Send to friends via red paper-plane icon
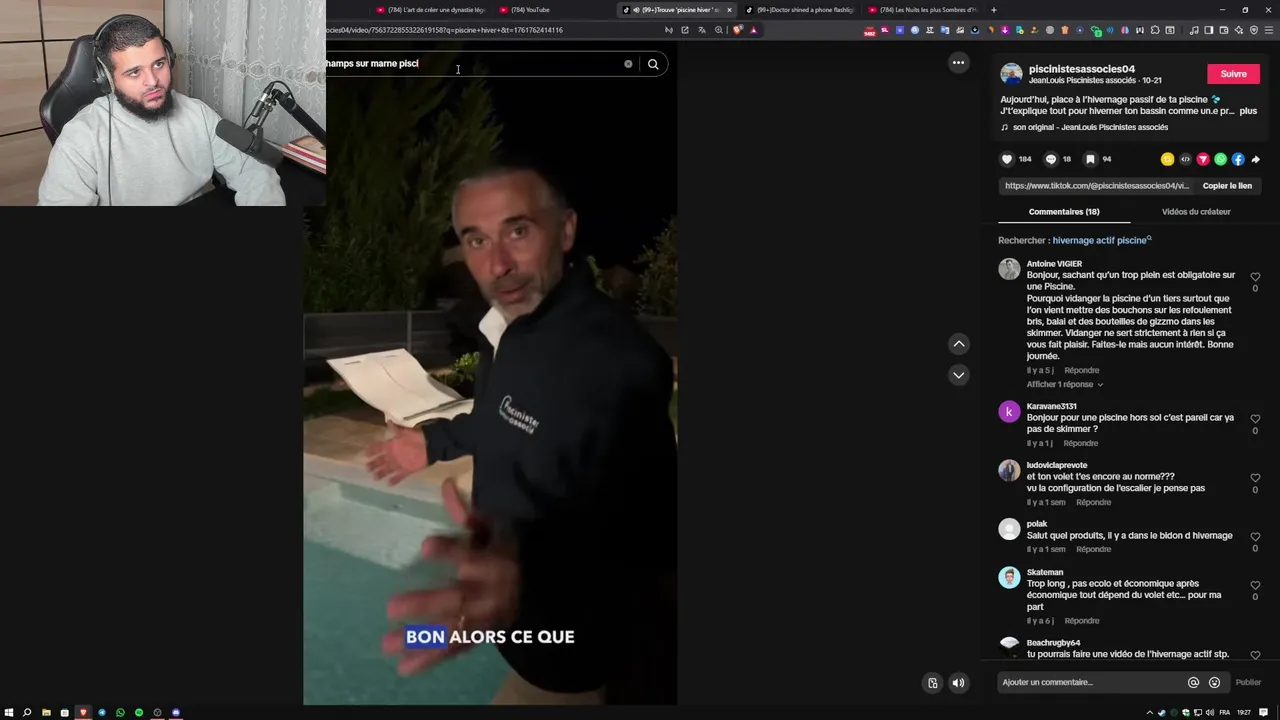This screenshot has height=720, width=1280. coord(1203,159)
